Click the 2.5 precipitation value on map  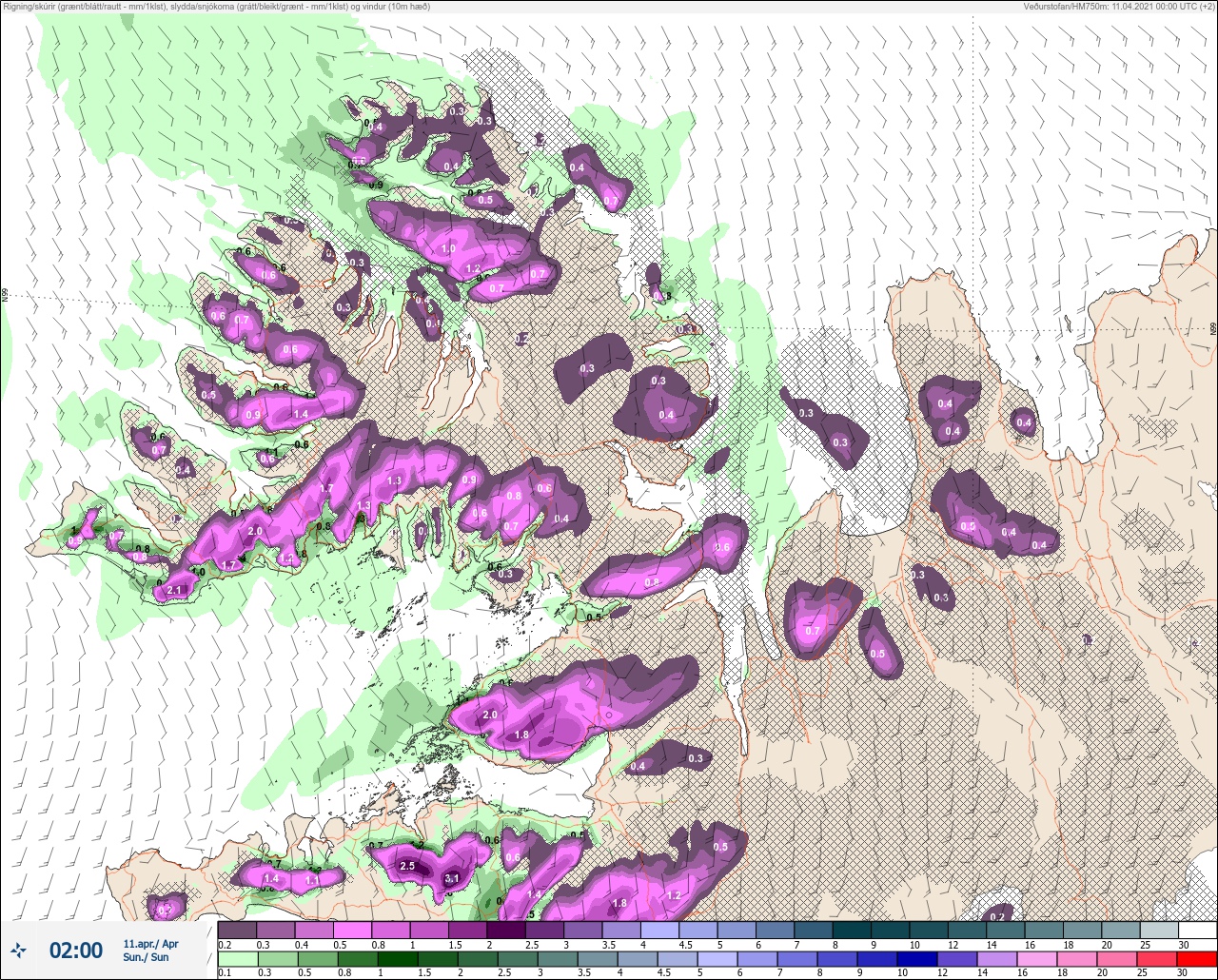(x=407, y=866)
